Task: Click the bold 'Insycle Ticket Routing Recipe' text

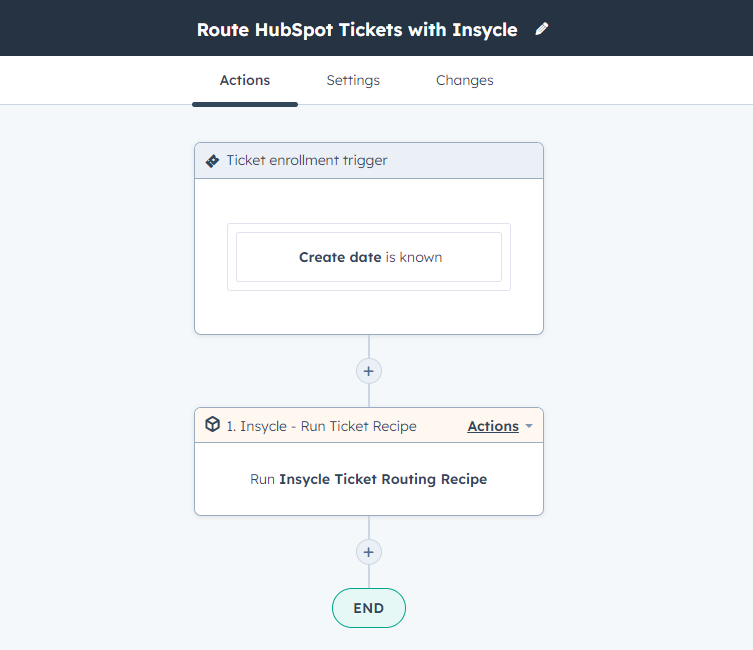Action: (383, 479)
